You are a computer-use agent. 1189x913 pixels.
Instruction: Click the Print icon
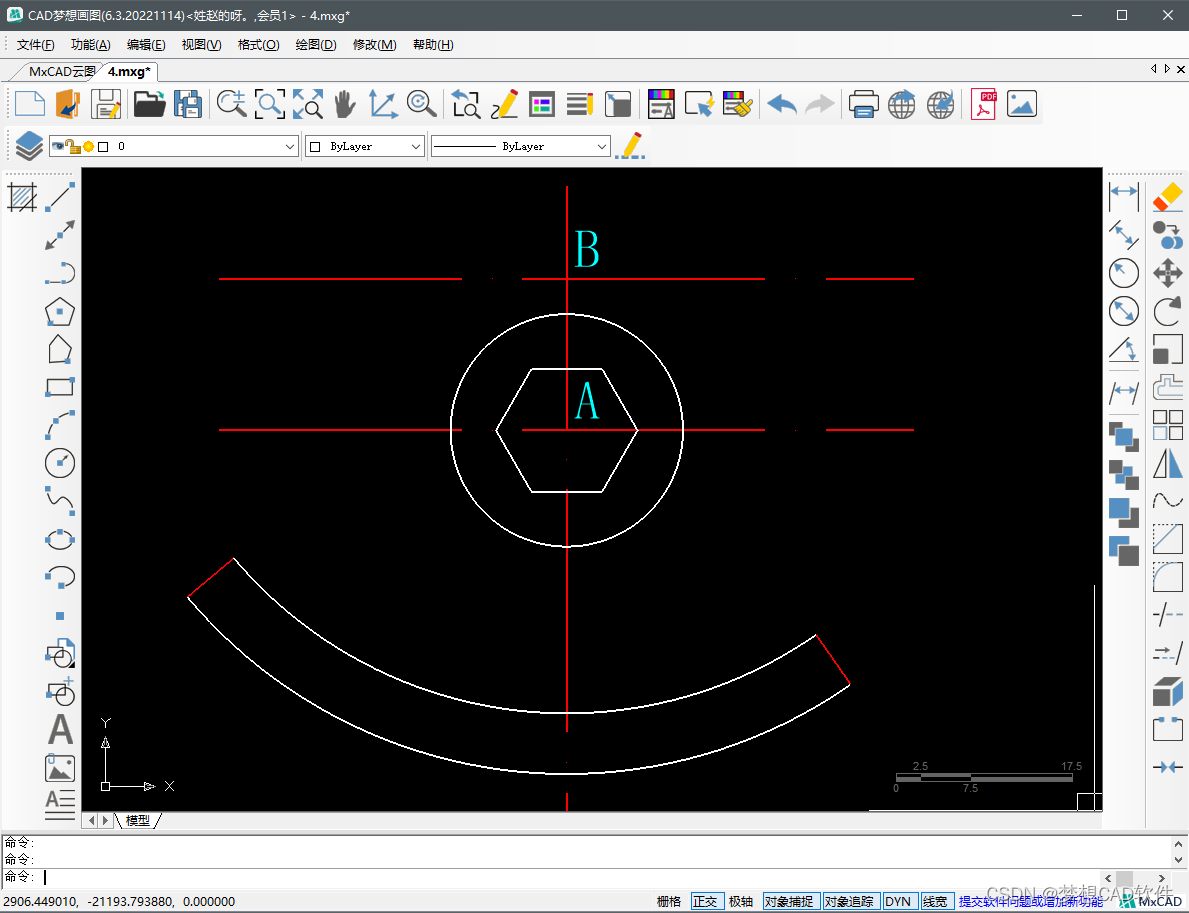click(863, 104)
